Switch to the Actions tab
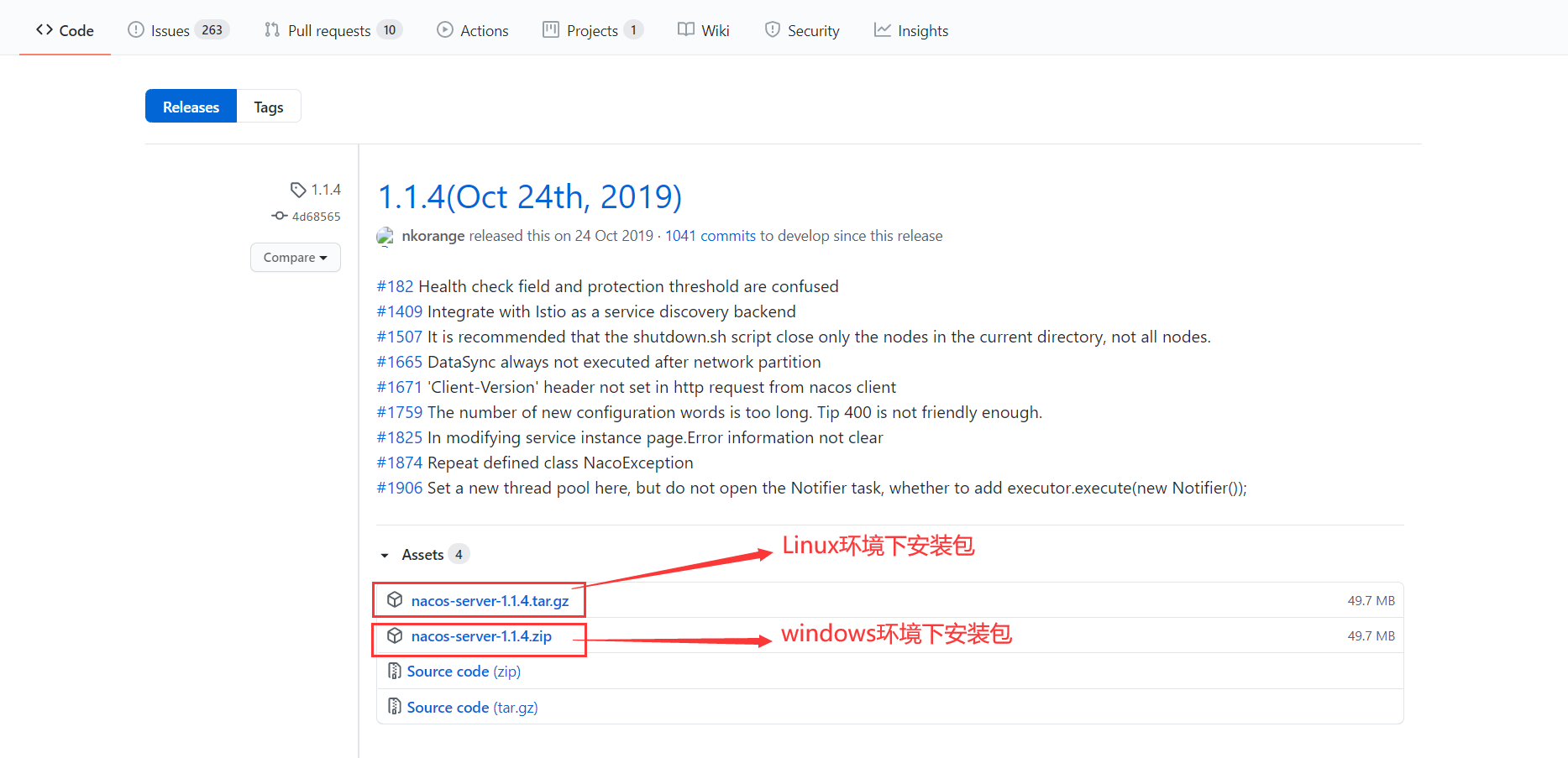The height and width of the screenshot is (758, 1568). pyautogui.click(x=473, y=30)
